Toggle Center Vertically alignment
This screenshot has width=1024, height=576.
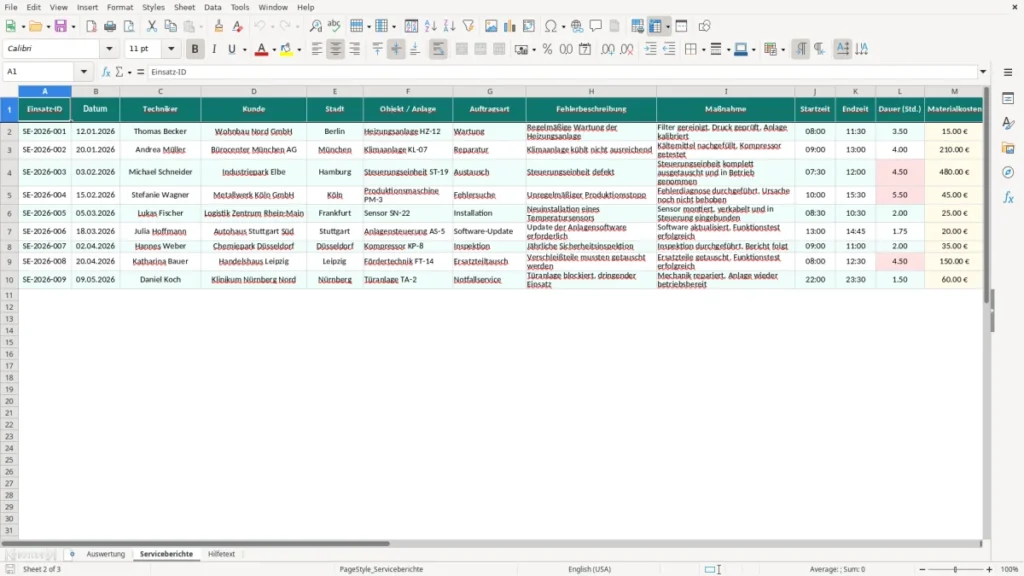[396, 49]
